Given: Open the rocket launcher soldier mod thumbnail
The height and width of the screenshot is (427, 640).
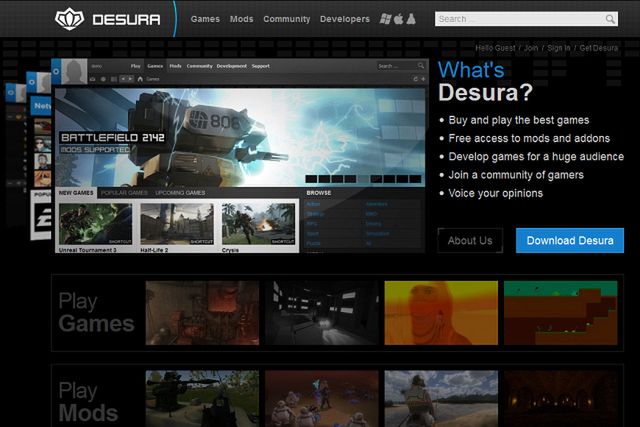Looking at the screenshot, I should [202, 399].
